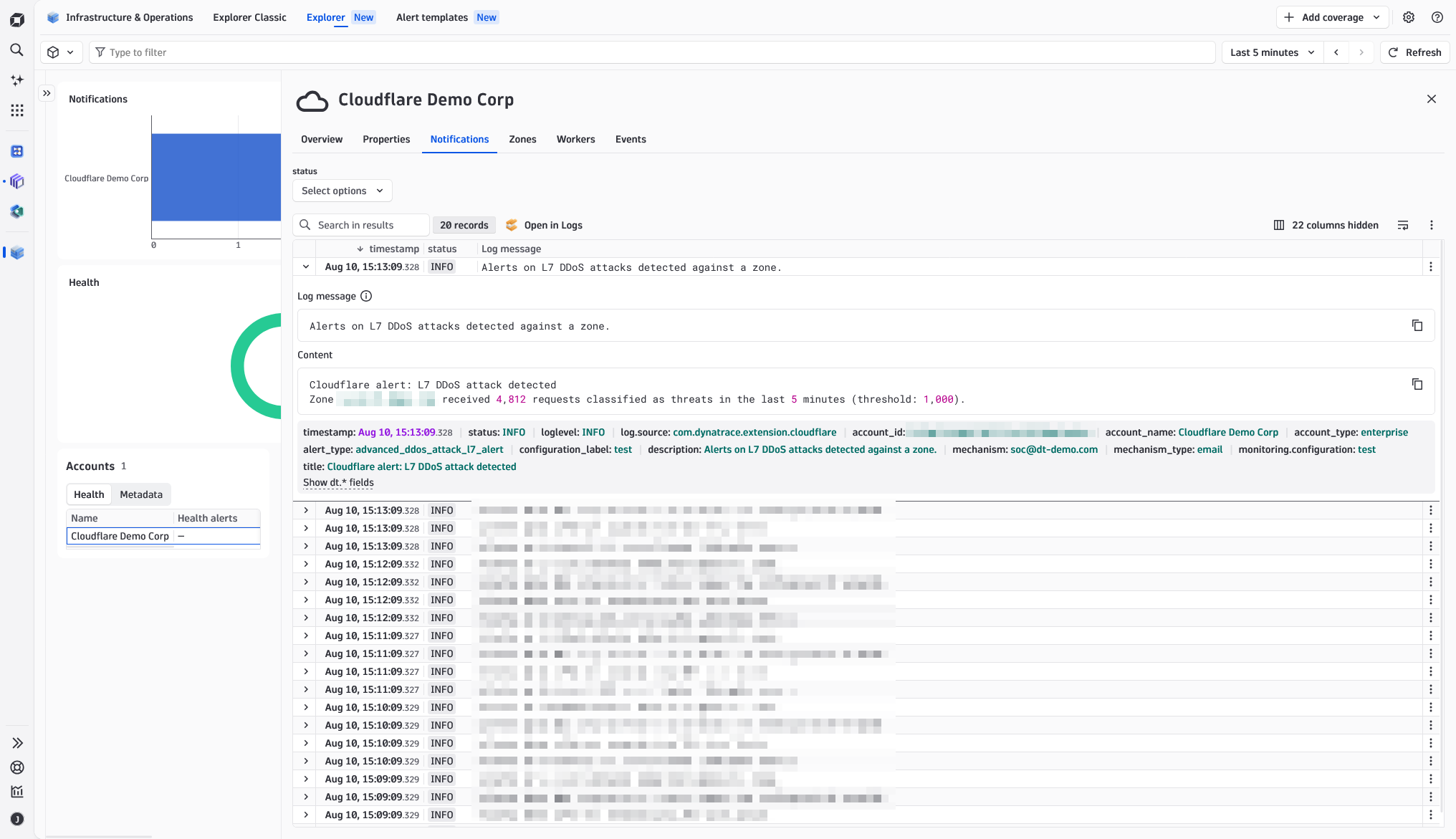Image resolution: width=1456 pixels, height=839 pixels.
Task: Open Explorer Classic in top navigation
Action: pyautogui.click(x=249, y=17)
